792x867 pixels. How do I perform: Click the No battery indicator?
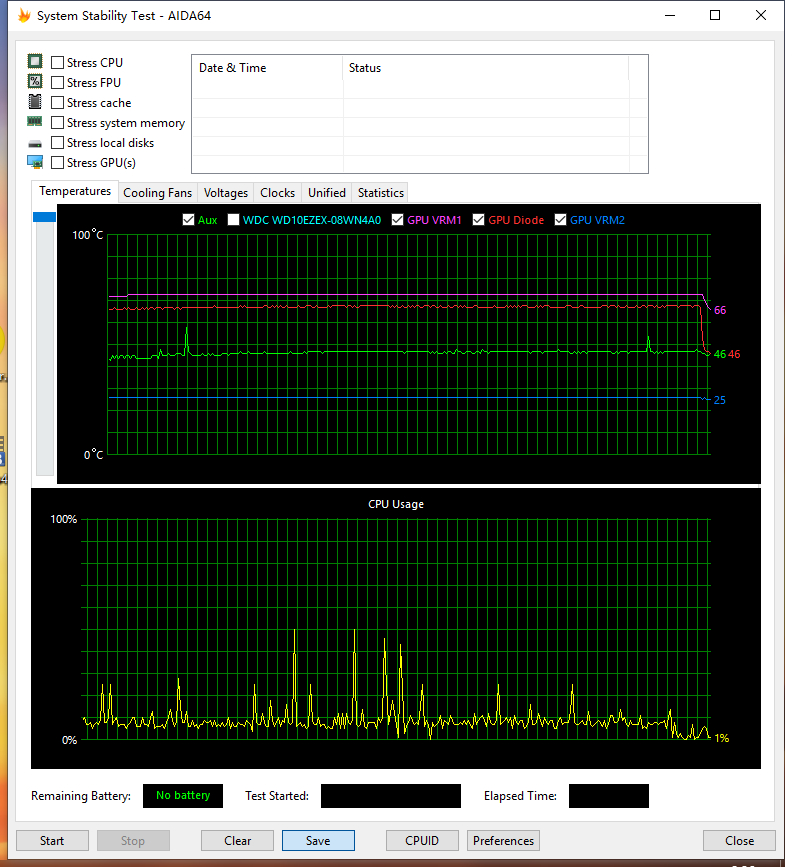click(x=183, y=796)
